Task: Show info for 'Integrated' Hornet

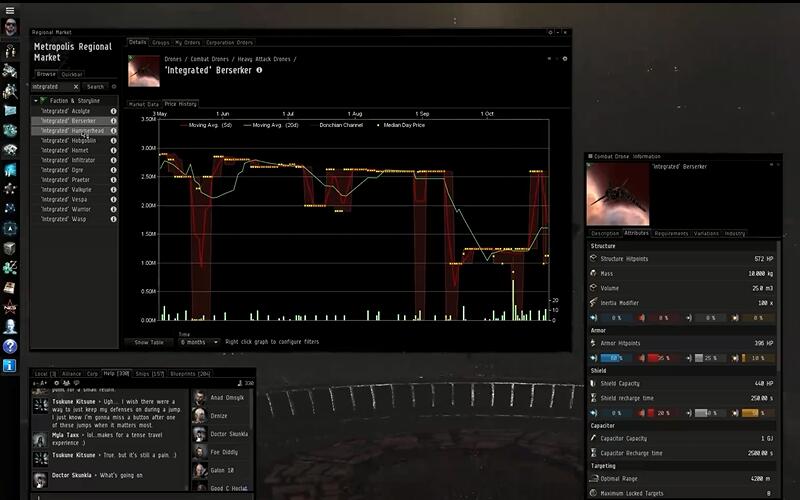Action: click(x=113, y=151)
